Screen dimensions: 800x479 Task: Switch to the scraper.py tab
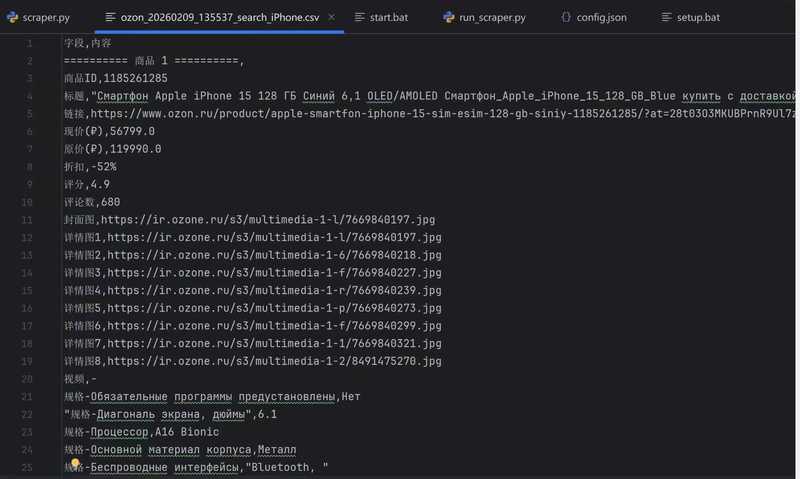[46, 18]
